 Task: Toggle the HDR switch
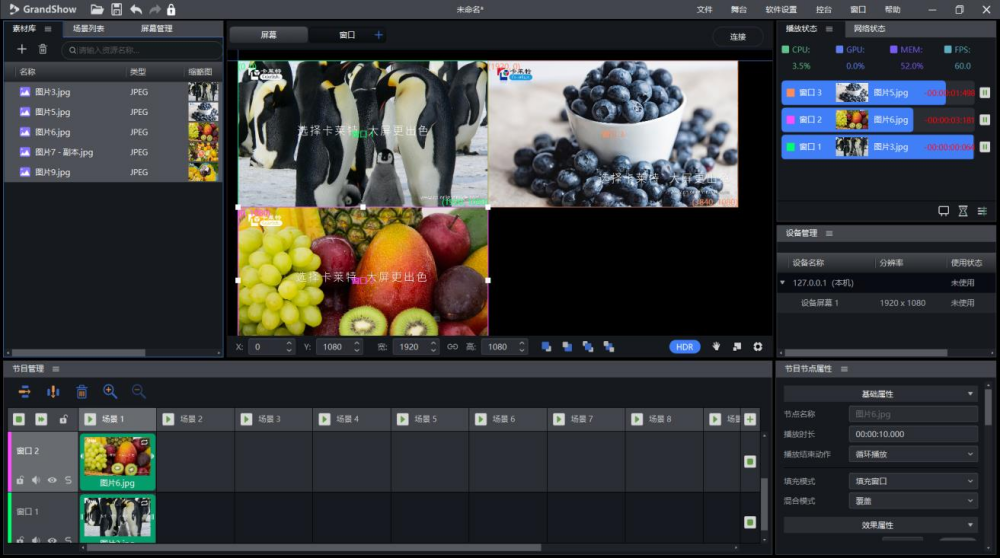pyautogui.click(x=684, y=347)
